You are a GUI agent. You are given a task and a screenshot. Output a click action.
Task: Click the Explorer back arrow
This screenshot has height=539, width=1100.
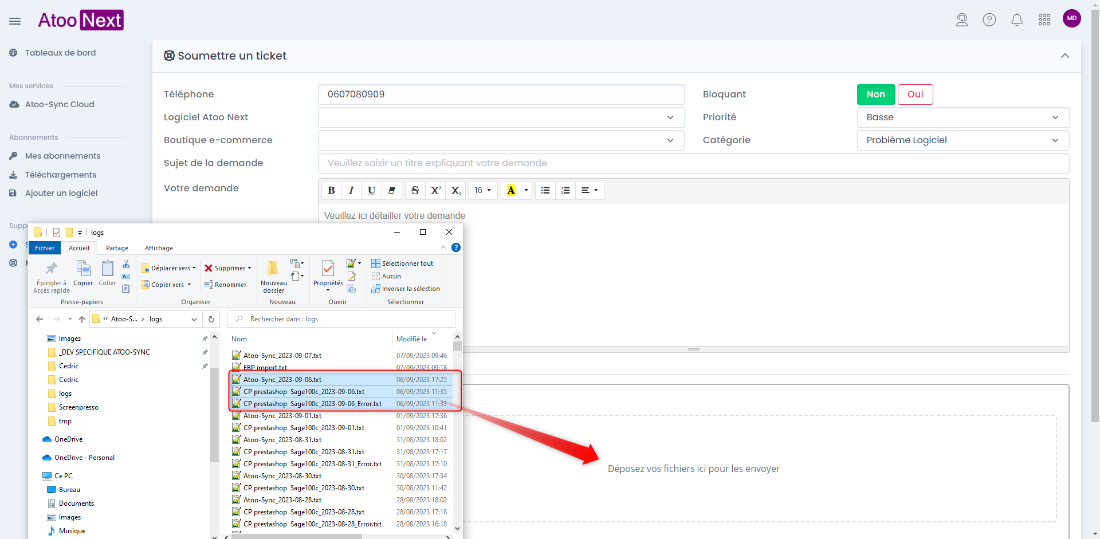click(40, 319)
